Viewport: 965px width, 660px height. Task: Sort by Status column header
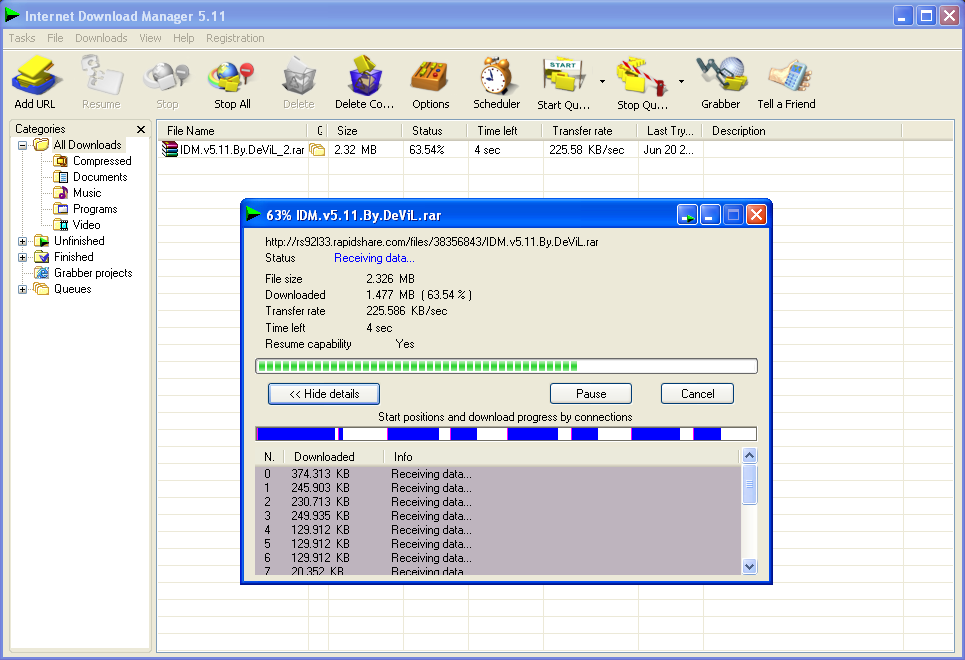tap(436, 131)
